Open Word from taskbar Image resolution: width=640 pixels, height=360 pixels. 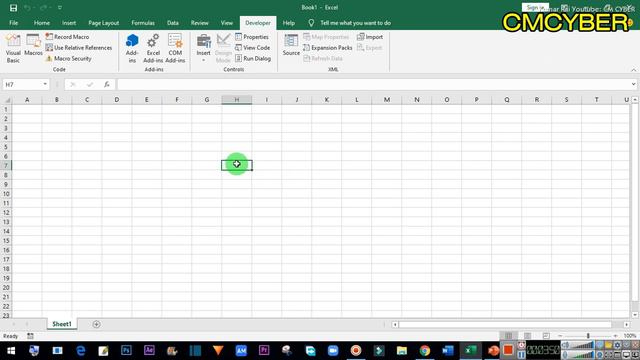pyautogui.click(x=447, y=351)
